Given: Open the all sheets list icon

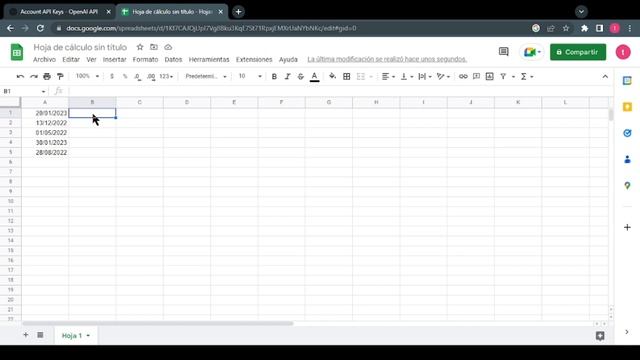Looking at the screenshot, I should [x=40, y=335].
